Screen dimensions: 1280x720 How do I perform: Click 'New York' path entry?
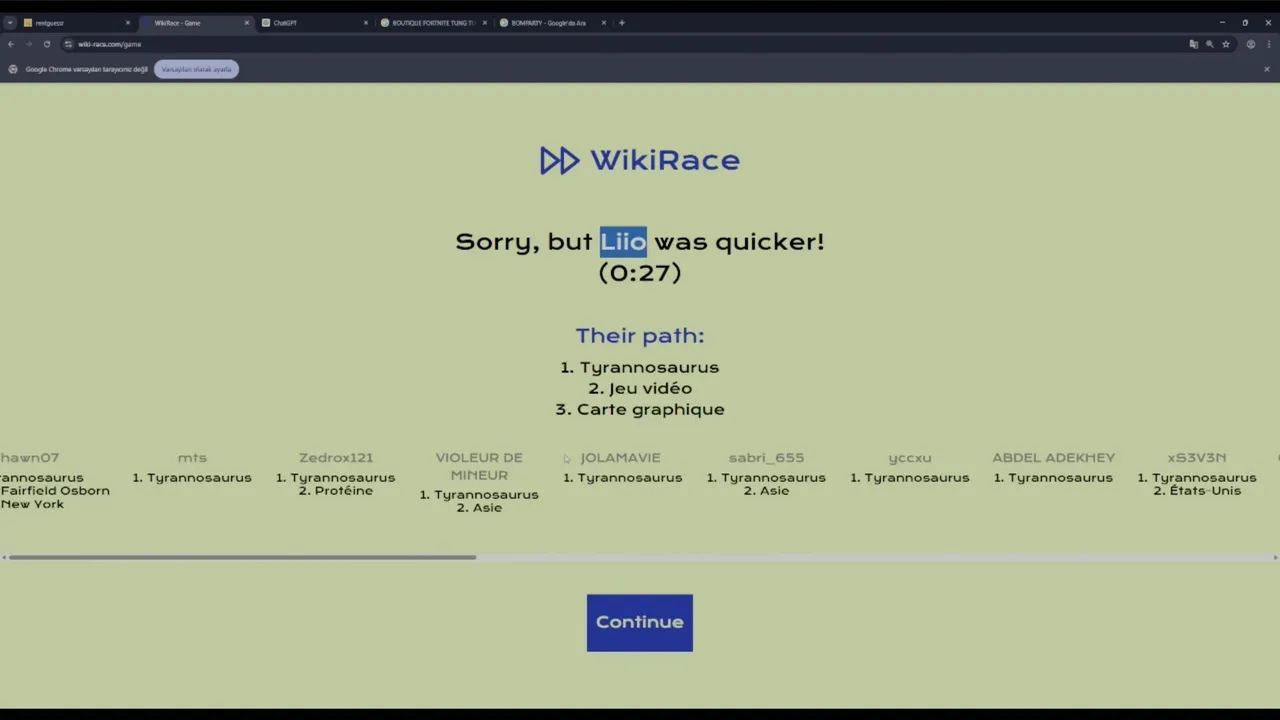[32, 504]
